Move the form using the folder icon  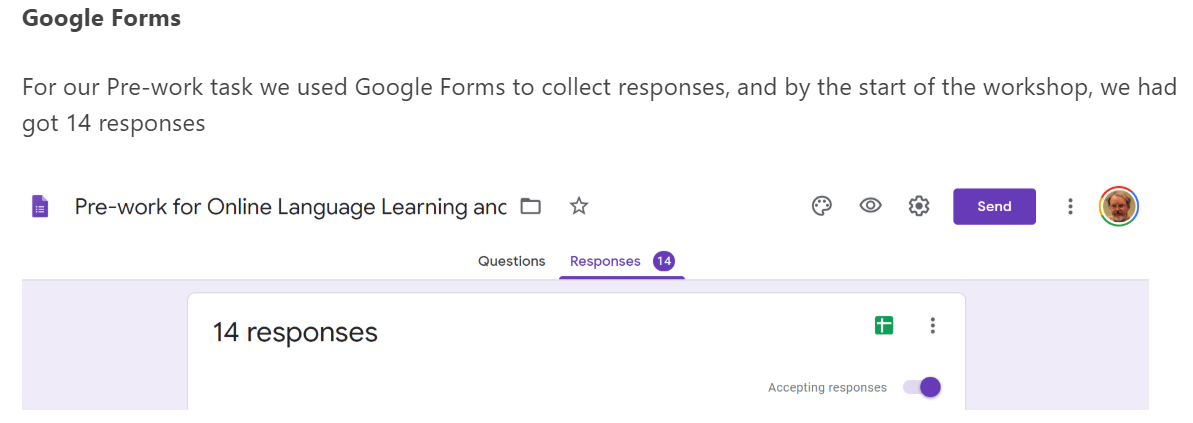531,207
